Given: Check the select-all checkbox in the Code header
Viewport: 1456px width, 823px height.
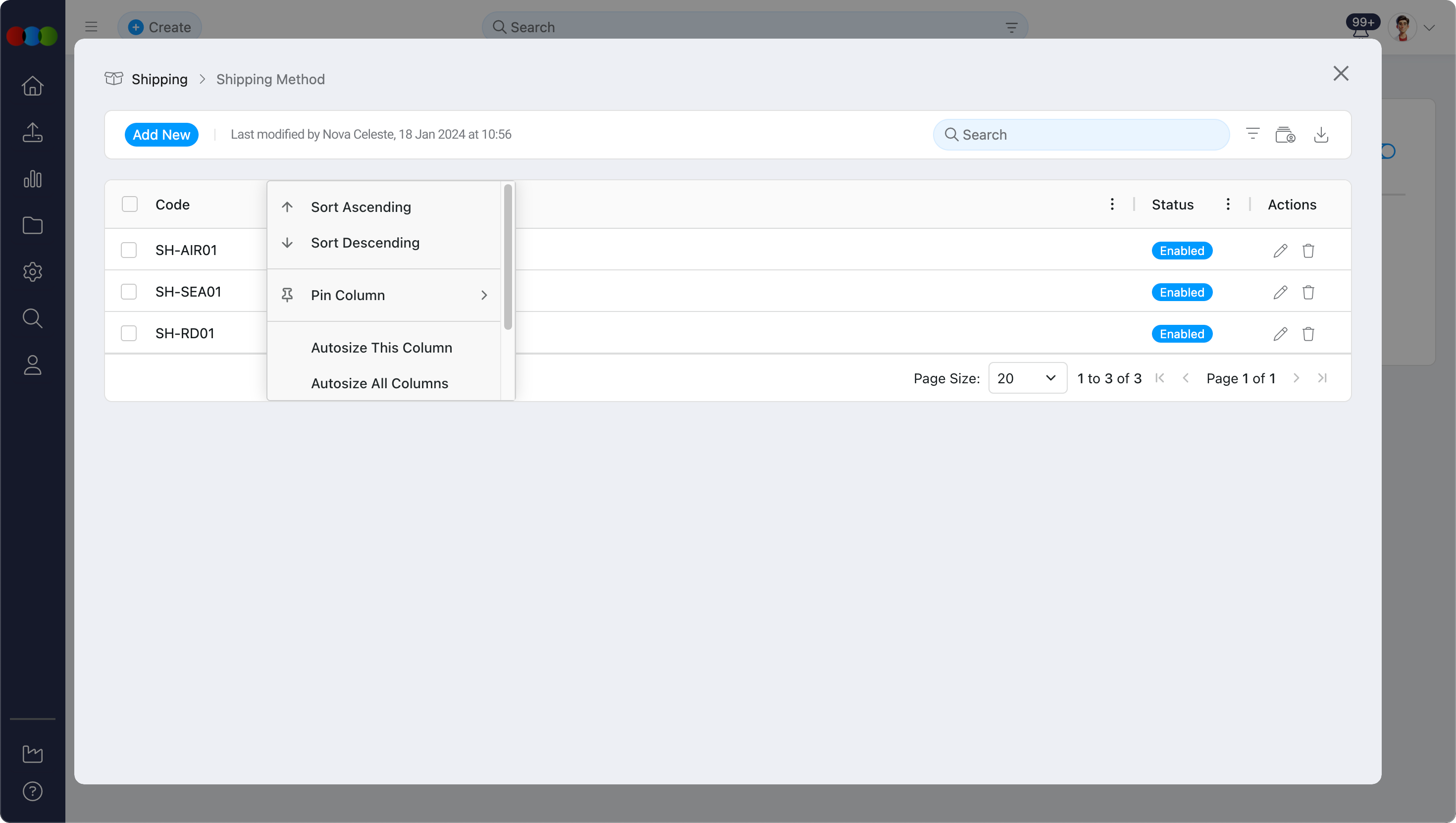Looking at the screenshot, I should [x=129, y=204].
